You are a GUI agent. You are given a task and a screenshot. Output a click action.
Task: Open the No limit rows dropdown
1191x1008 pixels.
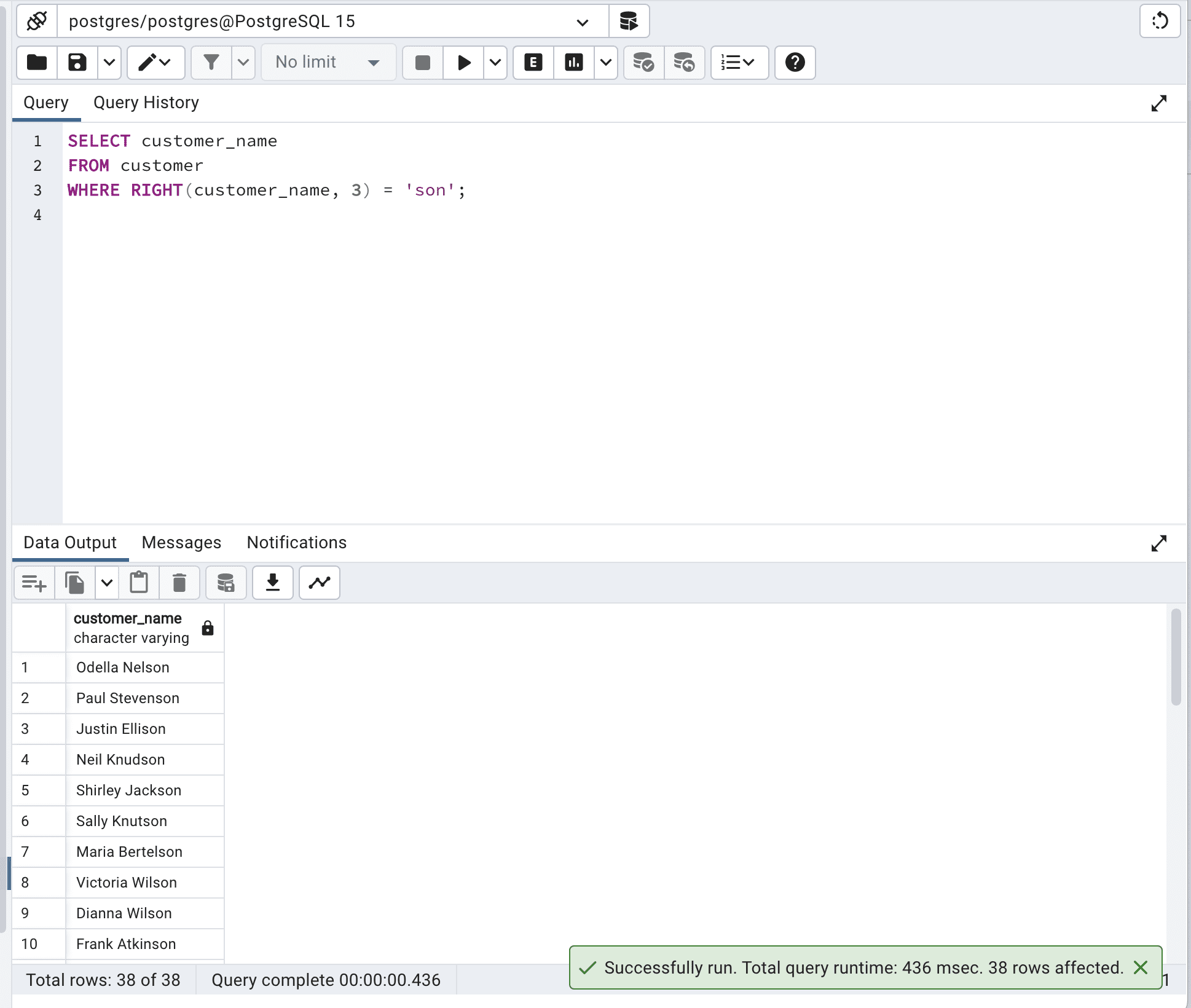328,62
